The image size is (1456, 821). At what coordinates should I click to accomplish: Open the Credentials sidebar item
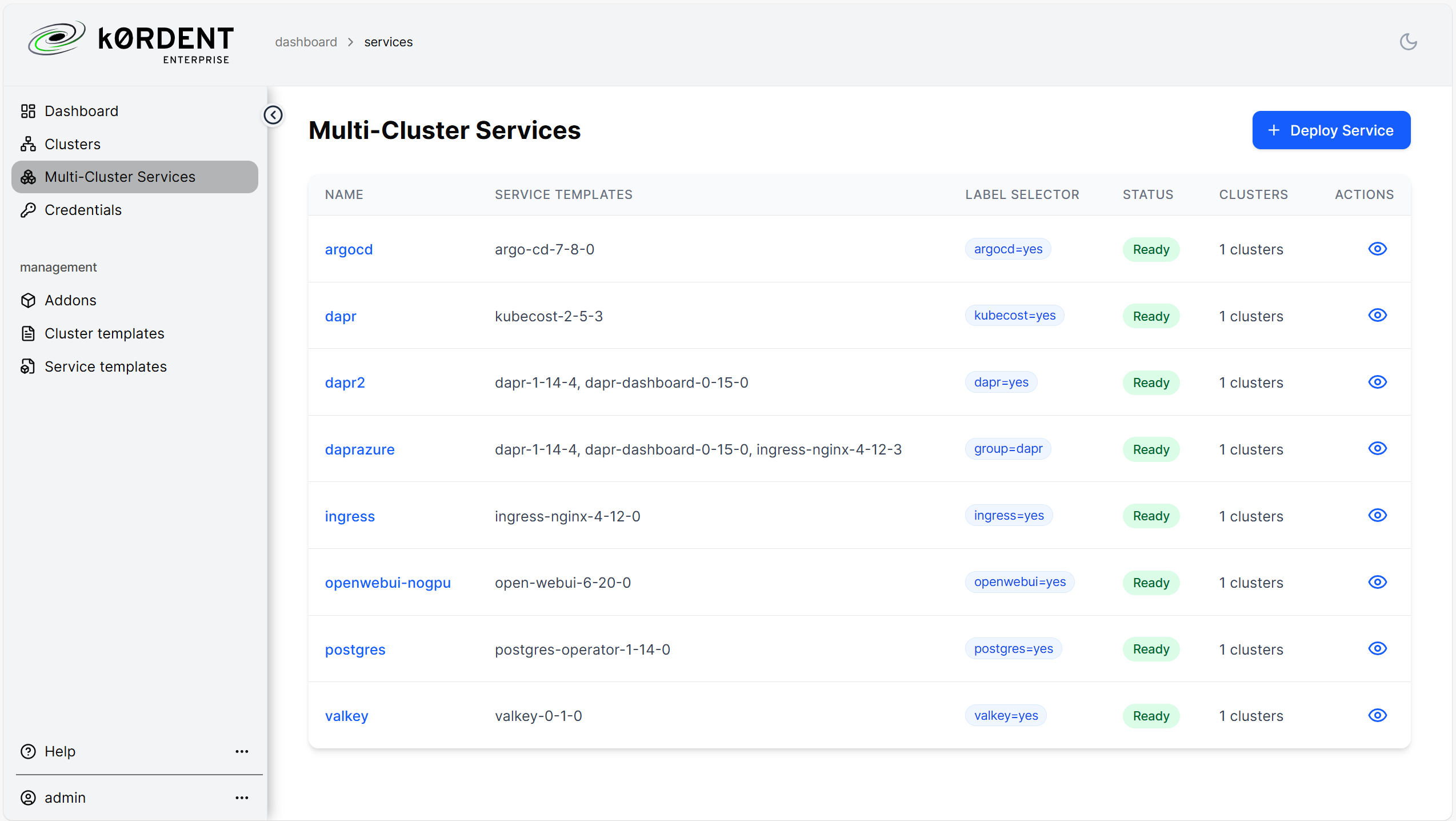click(x=135, y=210)
